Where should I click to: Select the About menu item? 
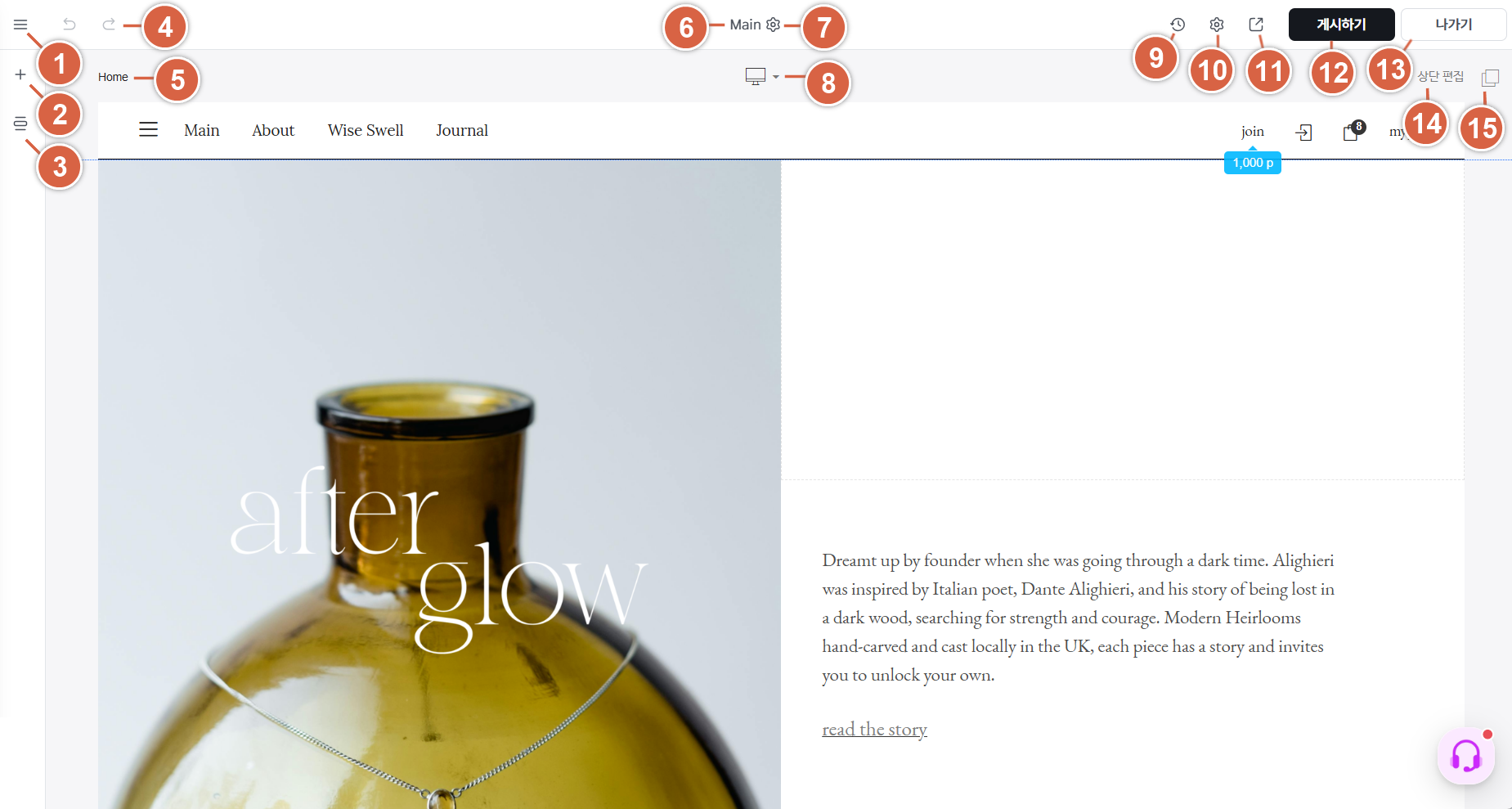pyautogui.click(x=273, y=130)
